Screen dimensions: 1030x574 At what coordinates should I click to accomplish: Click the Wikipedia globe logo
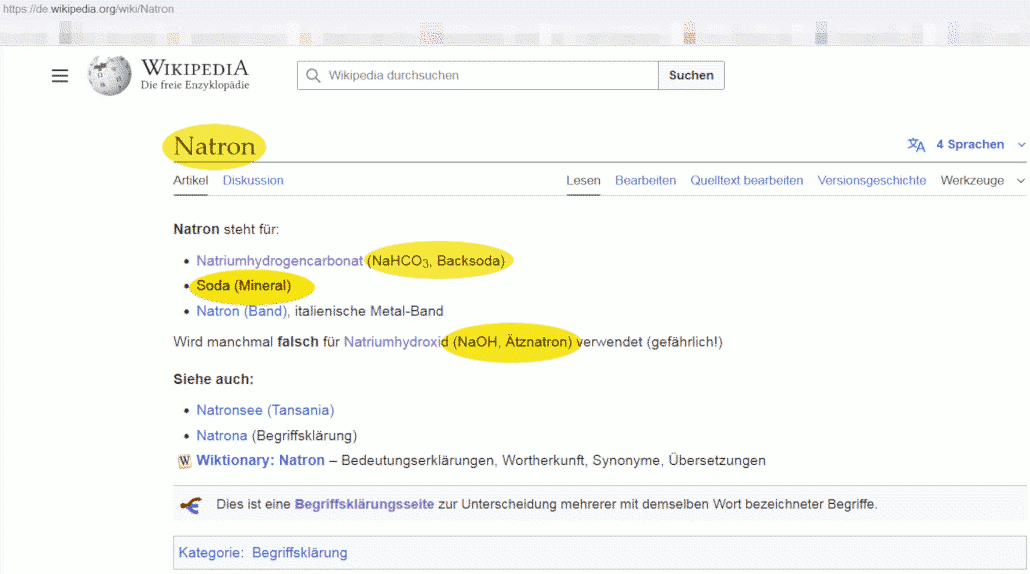(109, 75)
